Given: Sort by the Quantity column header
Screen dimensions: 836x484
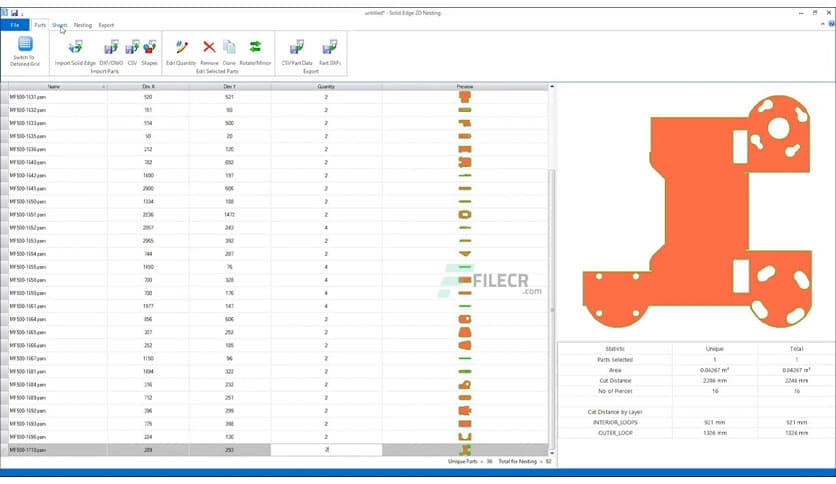Looking at the screenshot, I should coord(326,86).
